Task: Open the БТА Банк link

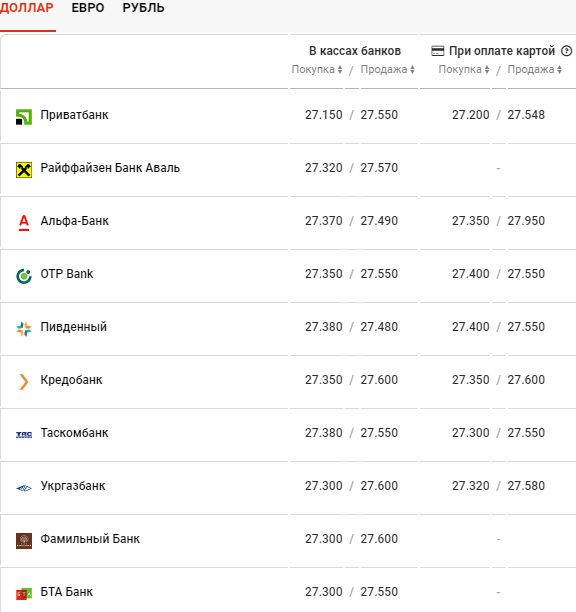Action: click(x=67, y=592)
